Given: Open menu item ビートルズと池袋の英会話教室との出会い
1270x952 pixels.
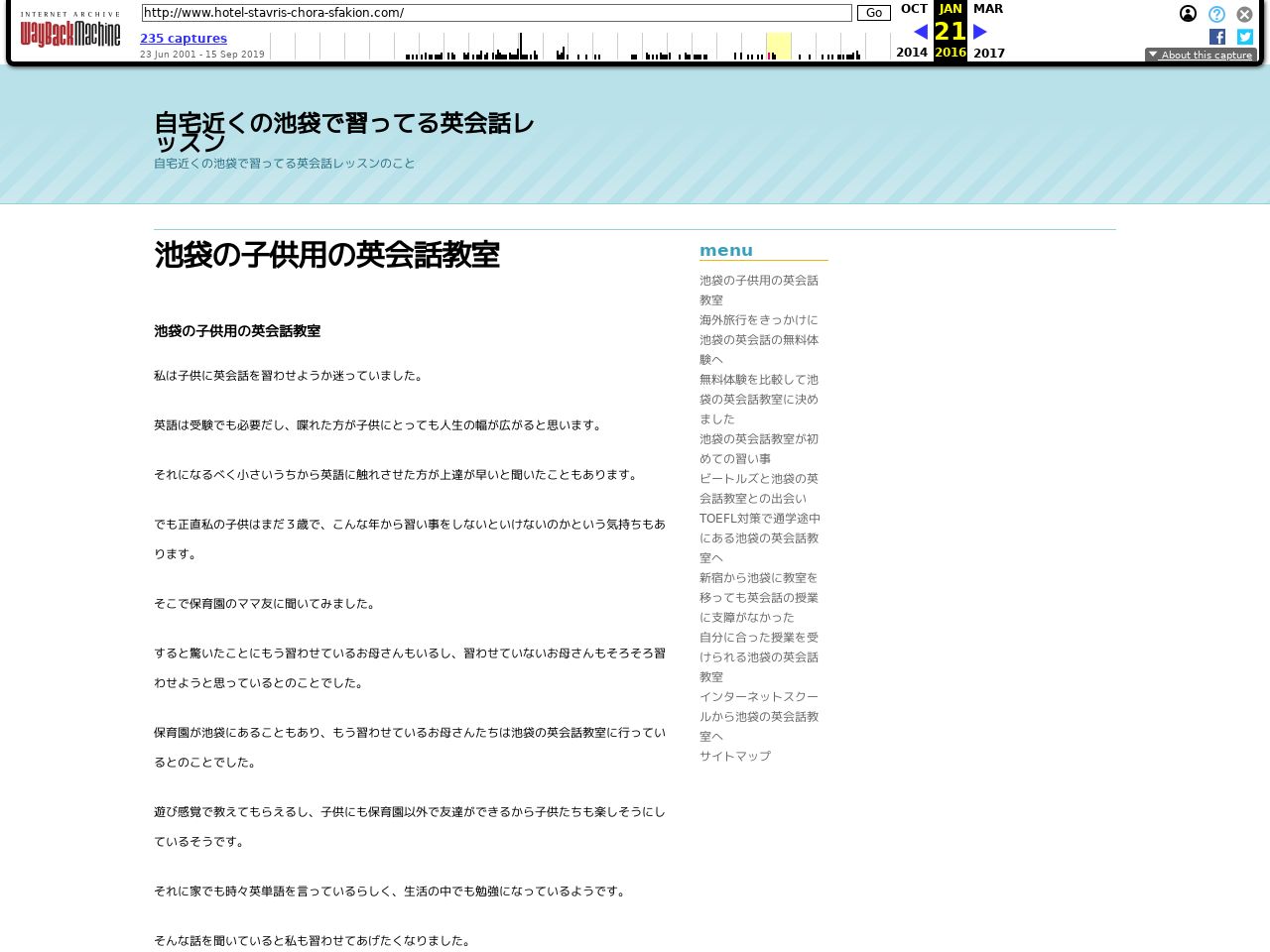Looking at the screenshot, I should [x=759, y=488].
